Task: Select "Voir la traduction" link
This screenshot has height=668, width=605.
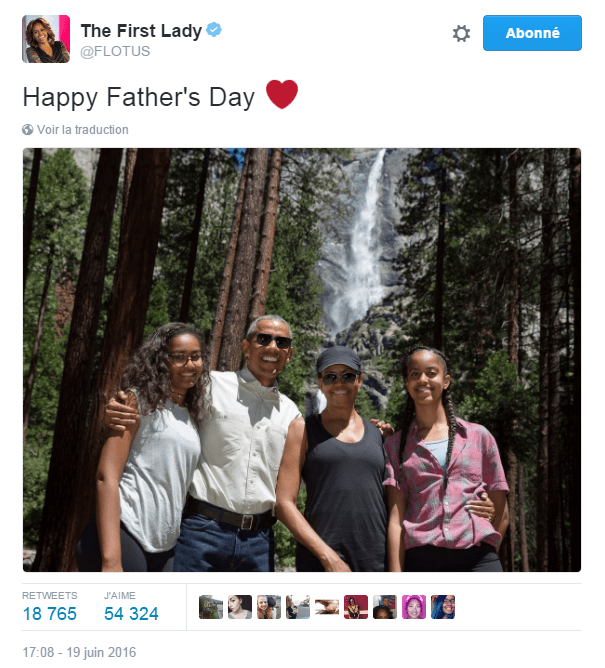Action: [x=83, y=130]
